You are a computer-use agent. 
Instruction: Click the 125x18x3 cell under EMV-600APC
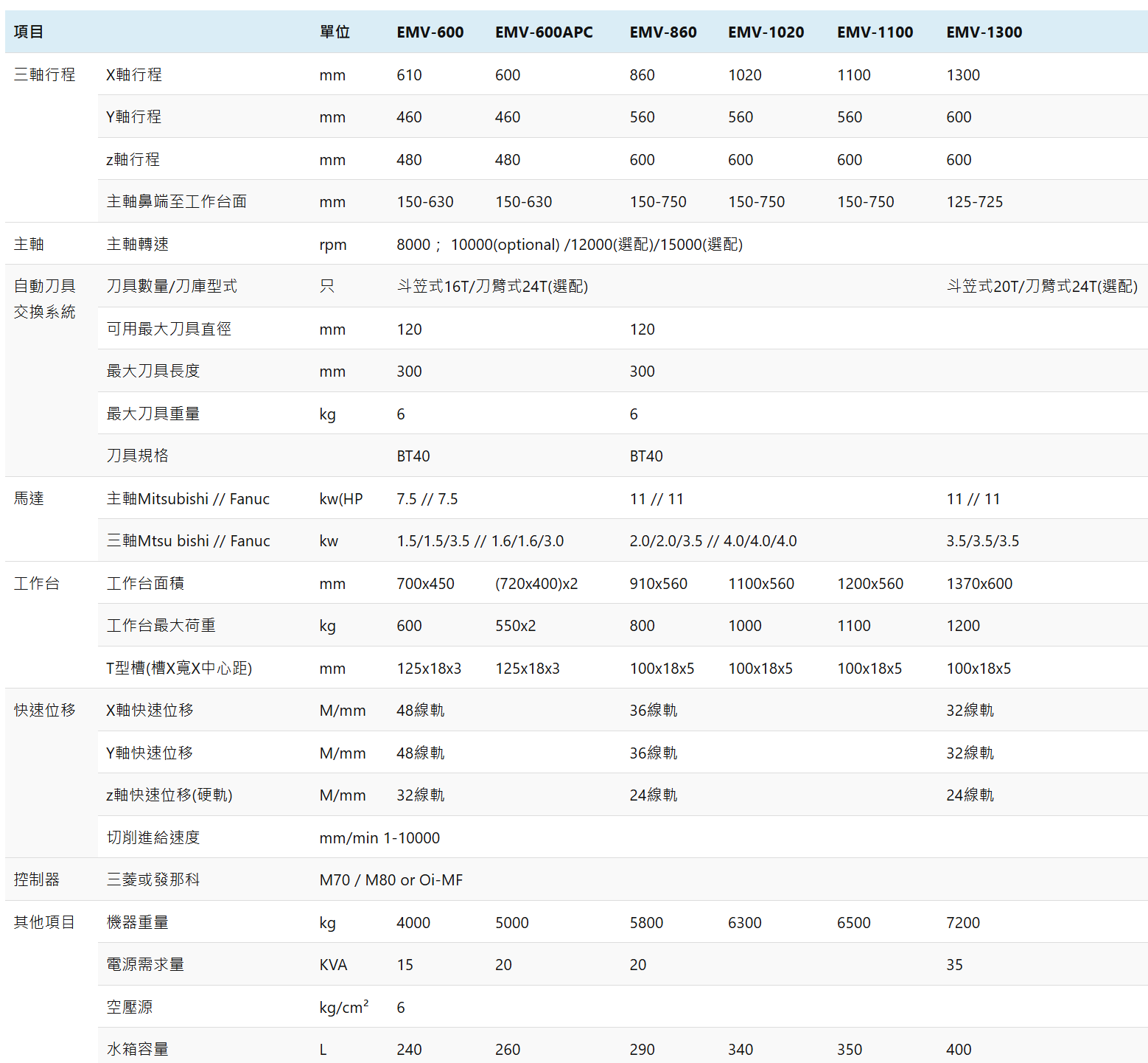[x=528, y=668]
